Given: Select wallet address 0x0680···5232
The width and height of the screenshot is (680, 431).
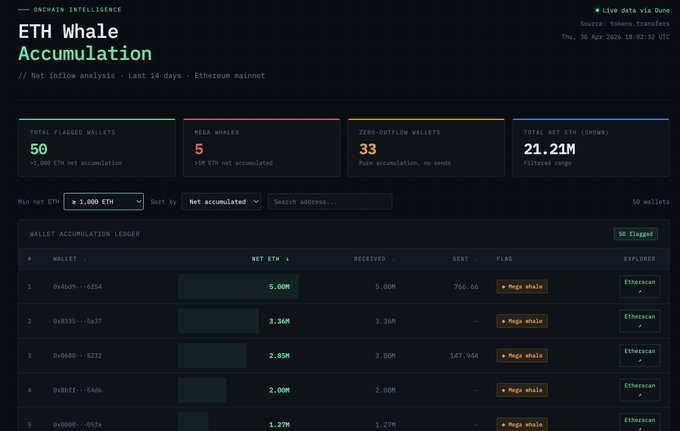Looking at the screenshot, I should click(x=77, y=356).
